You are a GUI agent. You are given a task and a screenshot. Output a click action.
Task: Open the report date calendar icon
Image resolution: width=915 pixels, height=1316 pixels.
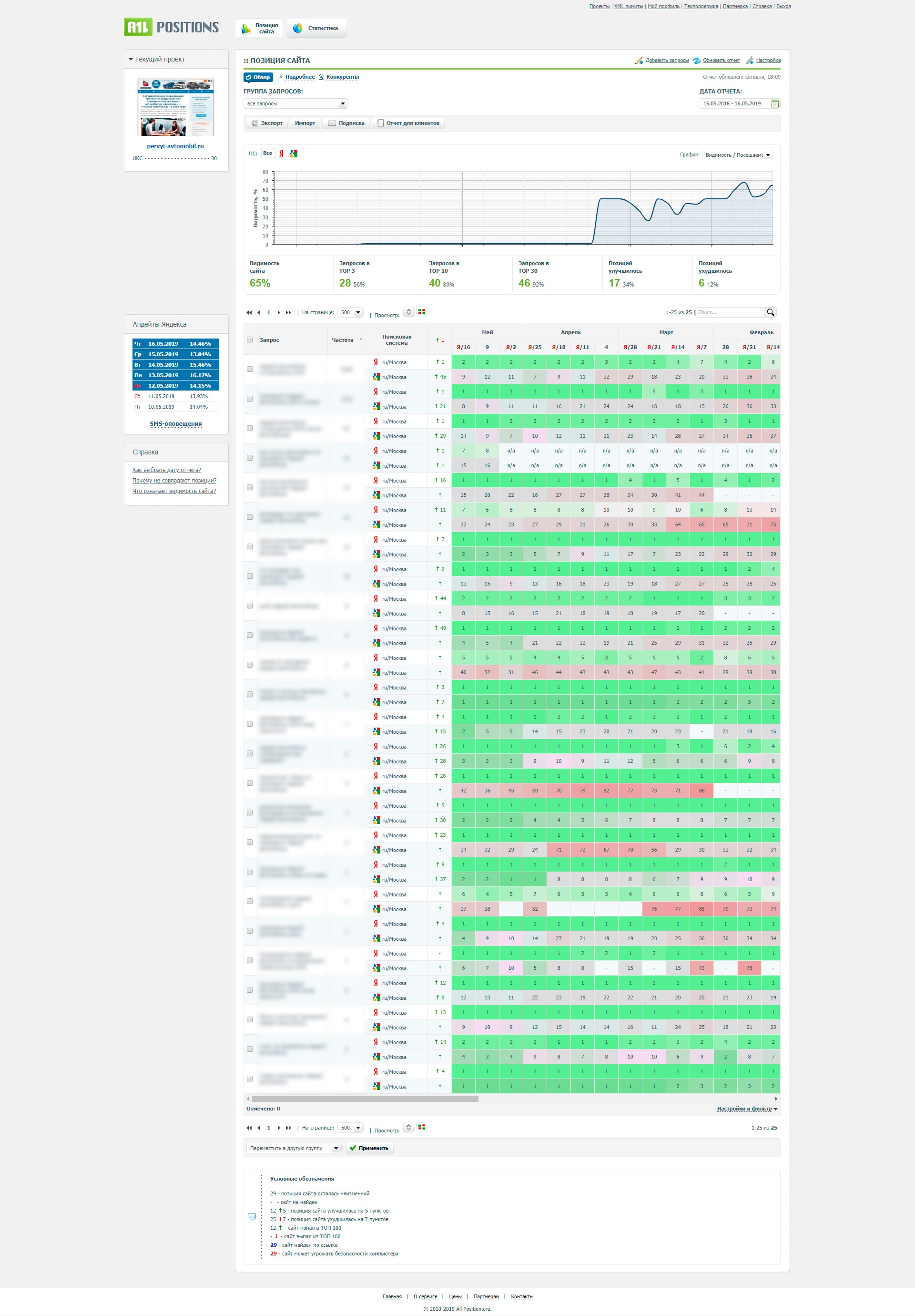pos(774,104)
